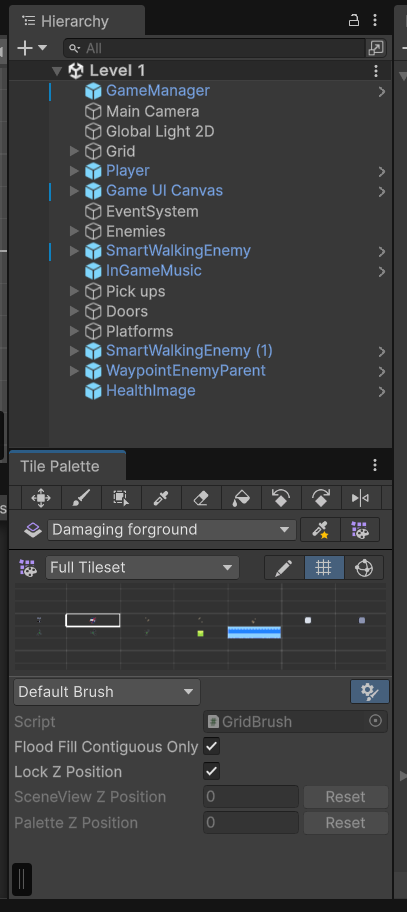Reset the SceneView Z Position
Viewport: 407px width, 912px height.
345,797
